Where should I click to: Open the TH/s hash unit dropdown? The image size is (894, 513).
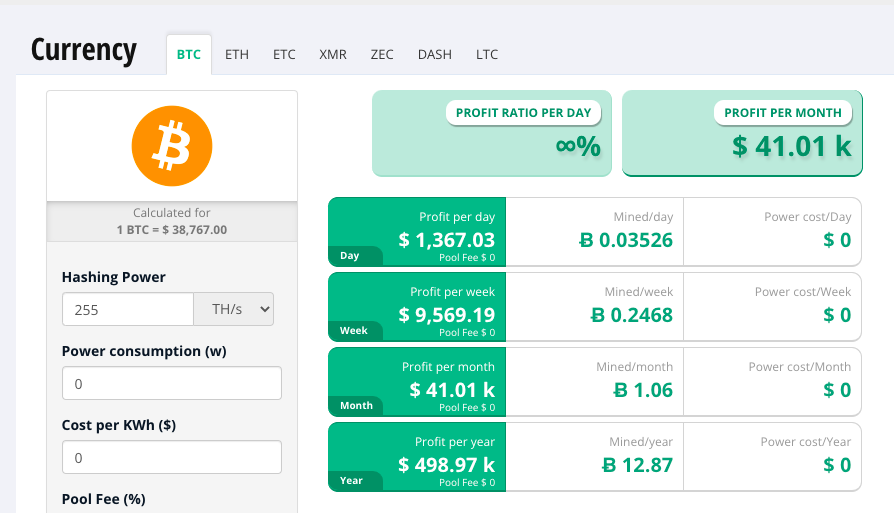click(234, 310)
